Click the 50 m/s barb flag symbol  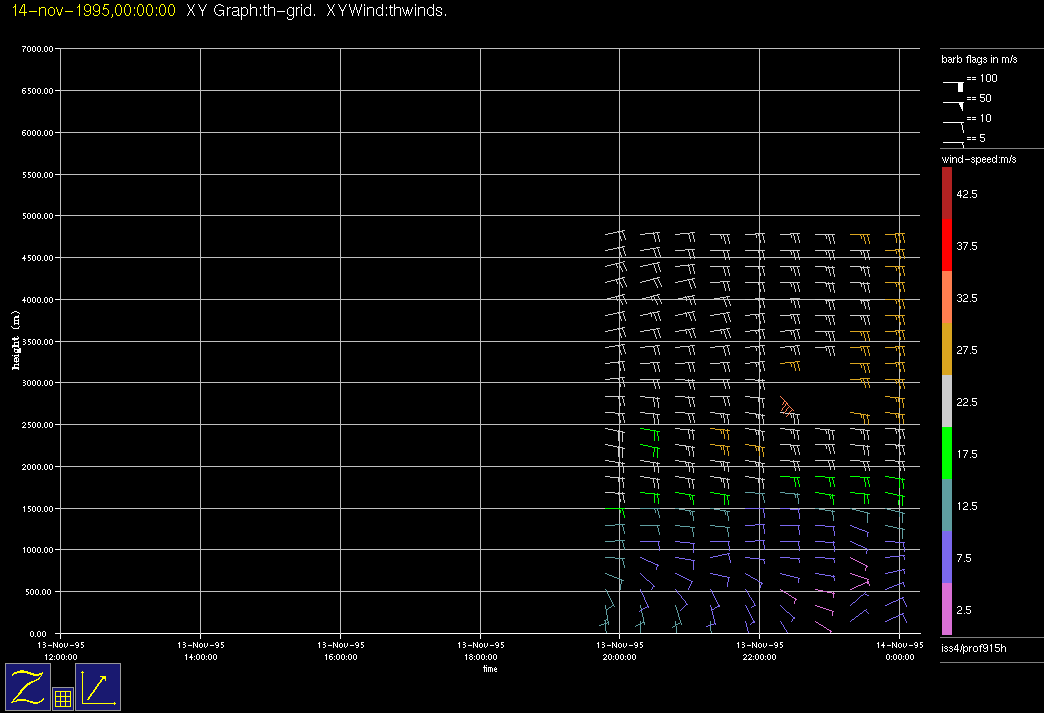(954, 100)
